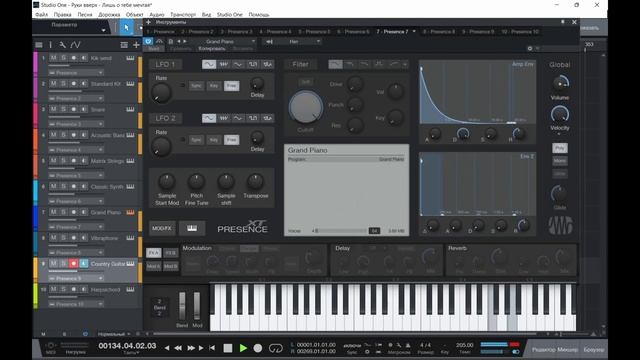Toggle loop mode in transport
Viewport: 640px width, 360px height.
click(x=276, y=348)
